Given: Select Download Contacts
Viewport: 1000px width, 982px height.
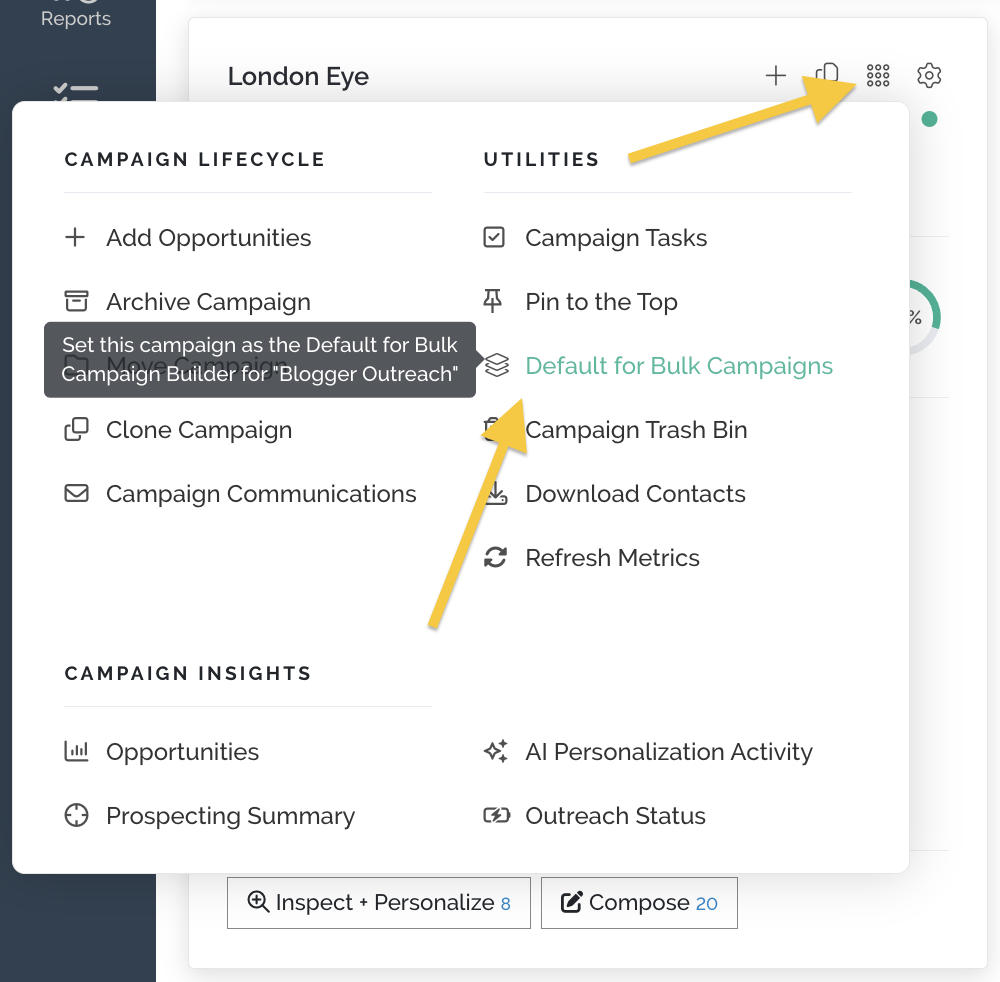Looking at the screenshot, I should click(636, 494).
